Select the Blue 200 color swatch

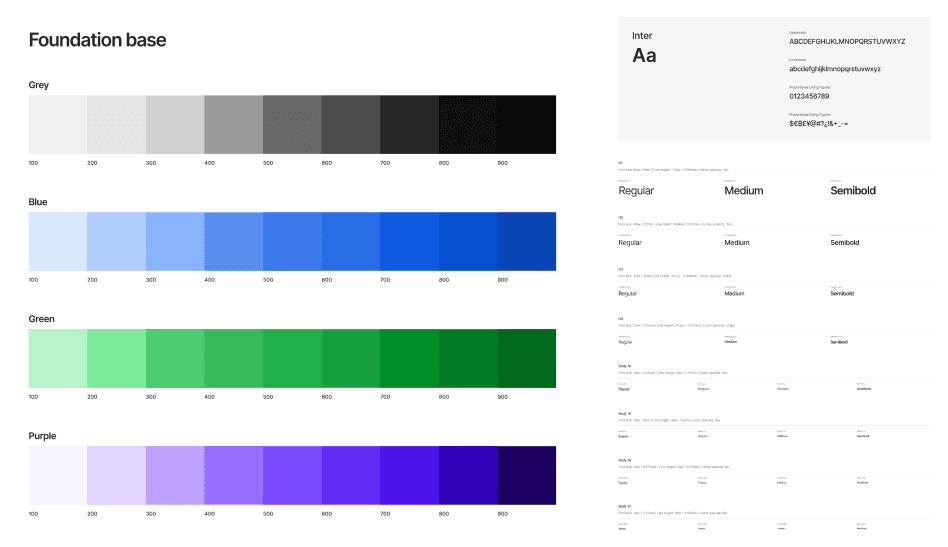(x=116, y=241)
